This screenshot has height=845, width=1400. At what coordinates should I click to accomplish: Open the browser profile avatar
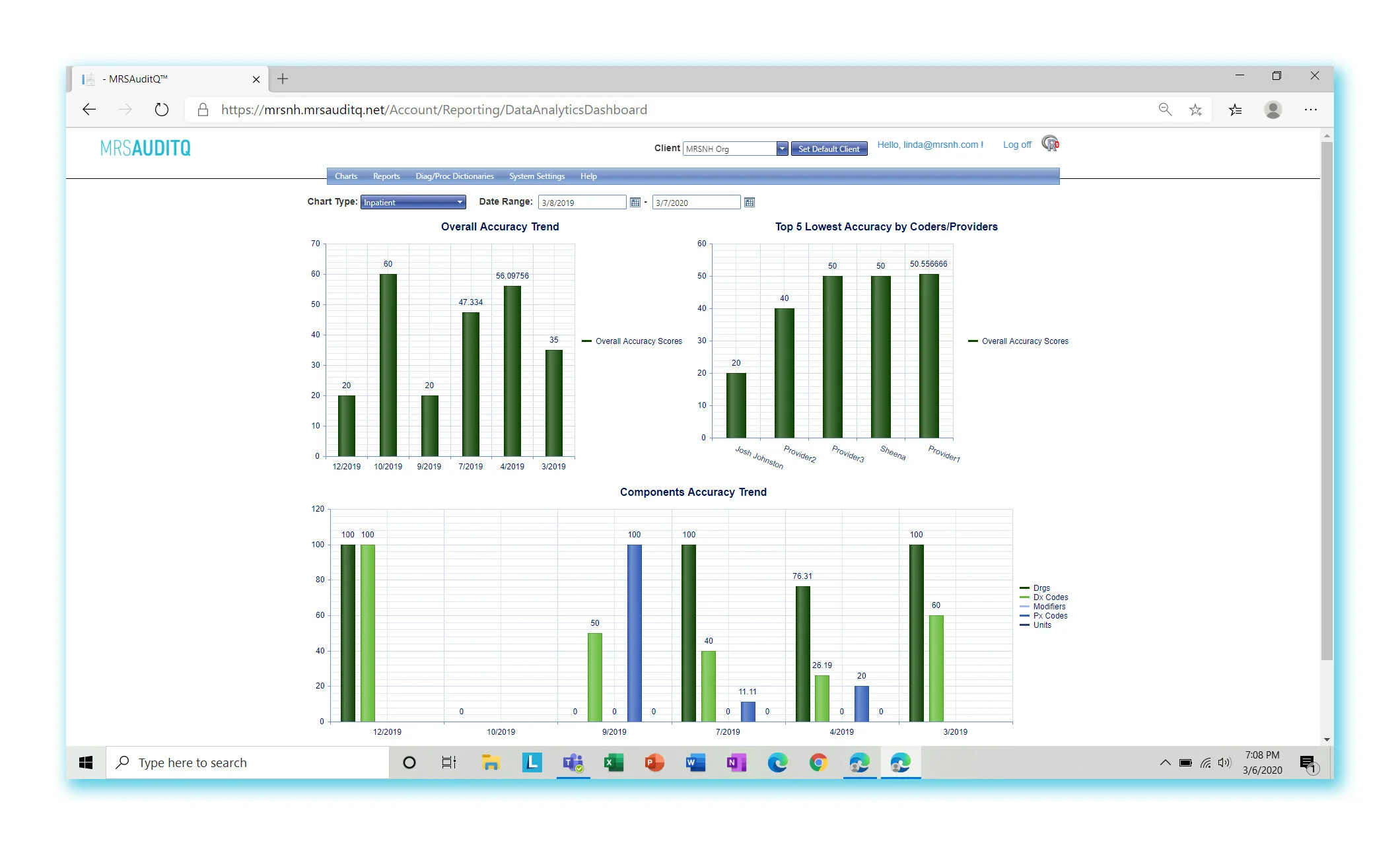coord(1273,110)
